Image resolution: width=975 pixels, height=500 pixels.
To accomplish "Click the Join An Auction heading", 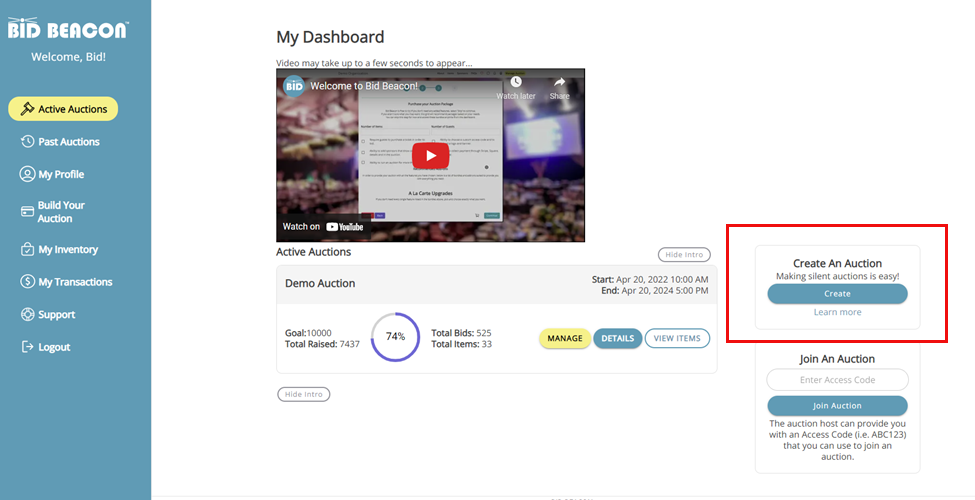I will point(837,359).
